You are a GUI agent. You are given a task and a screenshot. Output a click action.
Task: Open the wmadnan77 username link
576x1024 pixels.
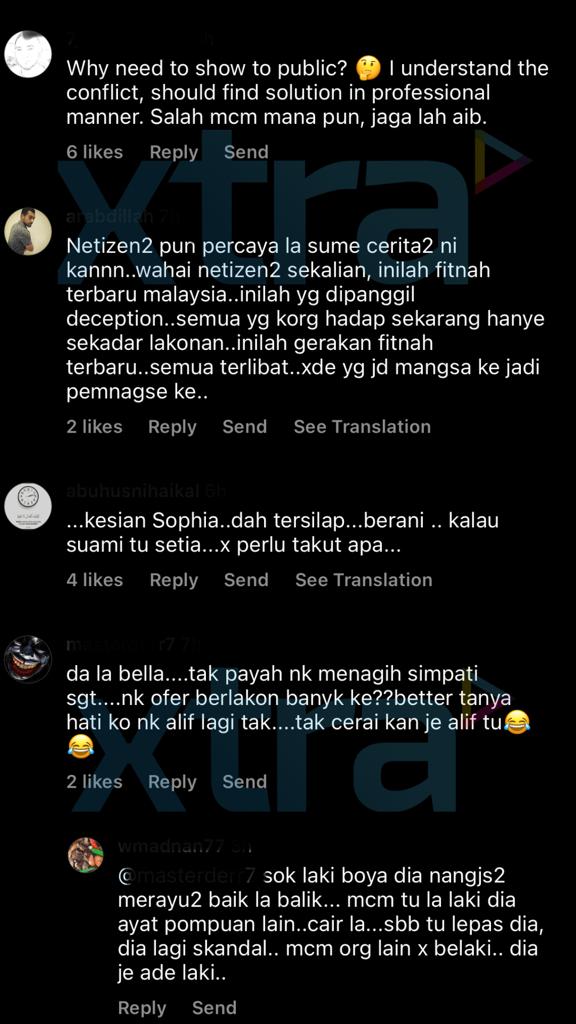pyautogui.click(x=172, y=846)
